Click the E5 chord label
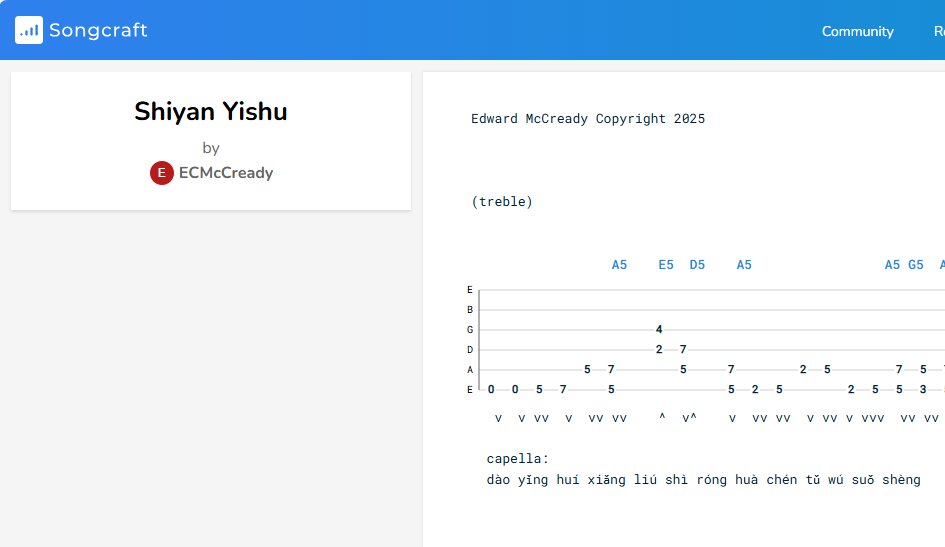945x547 pixels. click(666, 264)
